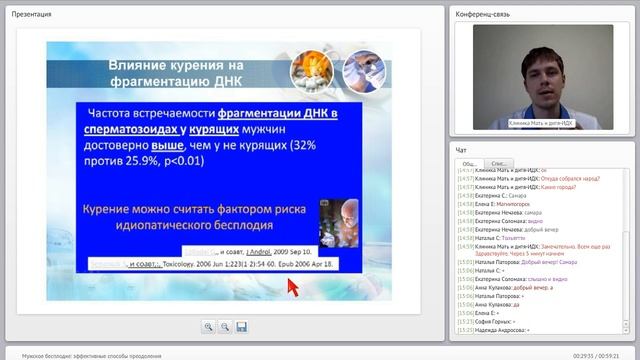This screenshot has width=640, height=360.
Task: Click chat message 'Замечательно. Всем еще раз'
Action: tap(576, 247)
